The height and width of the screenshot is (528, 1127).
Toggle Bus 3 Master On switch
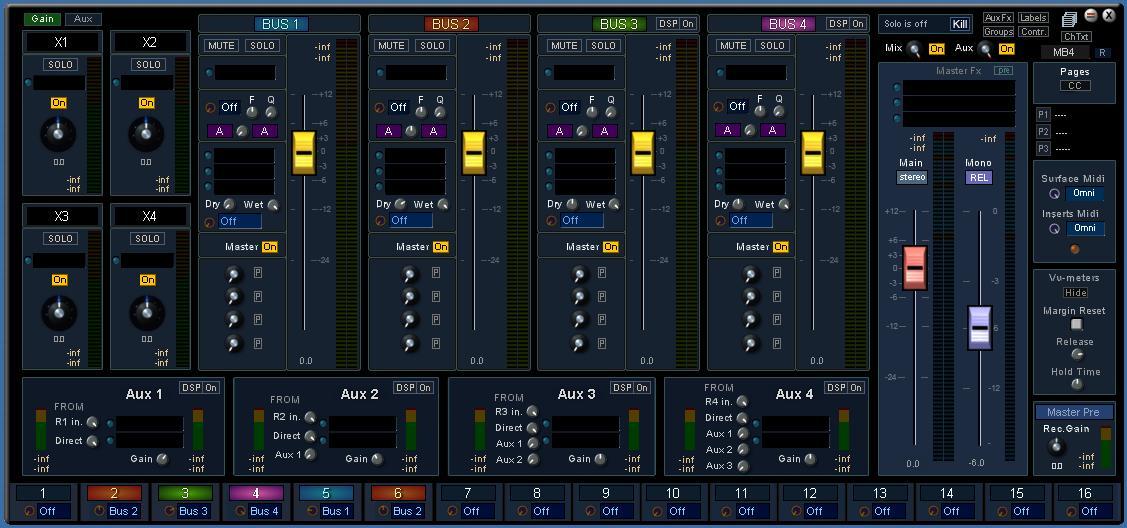tap(610, 247)
